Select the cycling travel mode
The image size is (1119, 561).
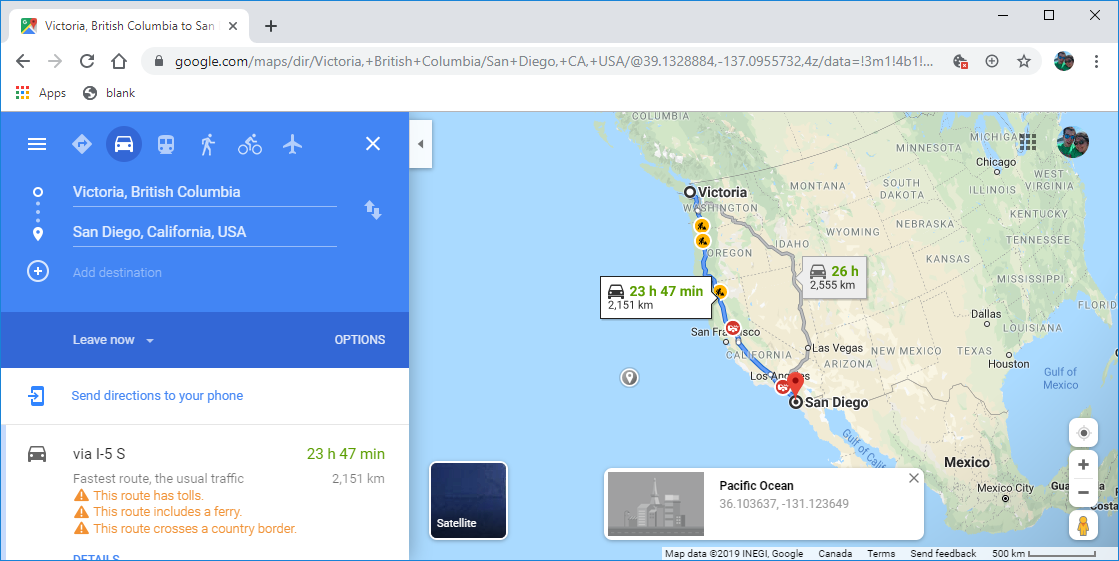tap(250, 144)
